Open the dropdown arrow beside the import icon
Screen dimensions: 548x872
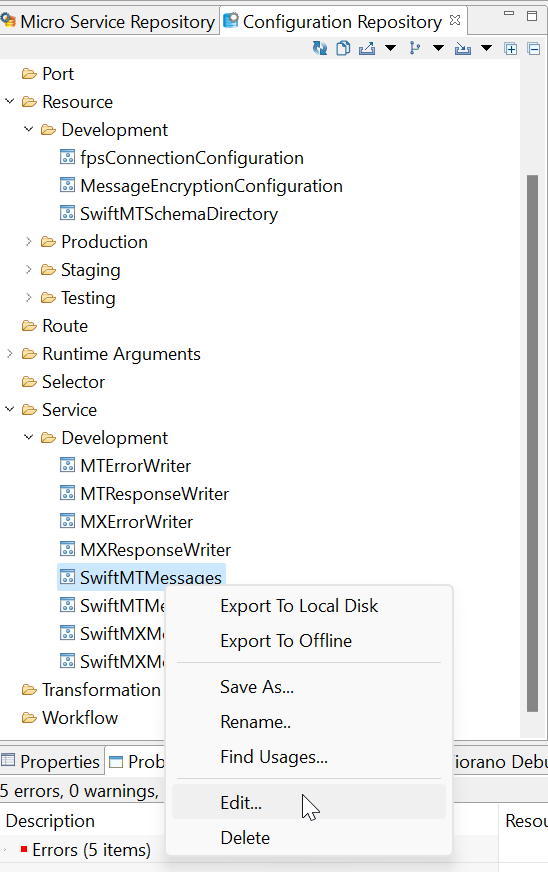coord(486,48)
